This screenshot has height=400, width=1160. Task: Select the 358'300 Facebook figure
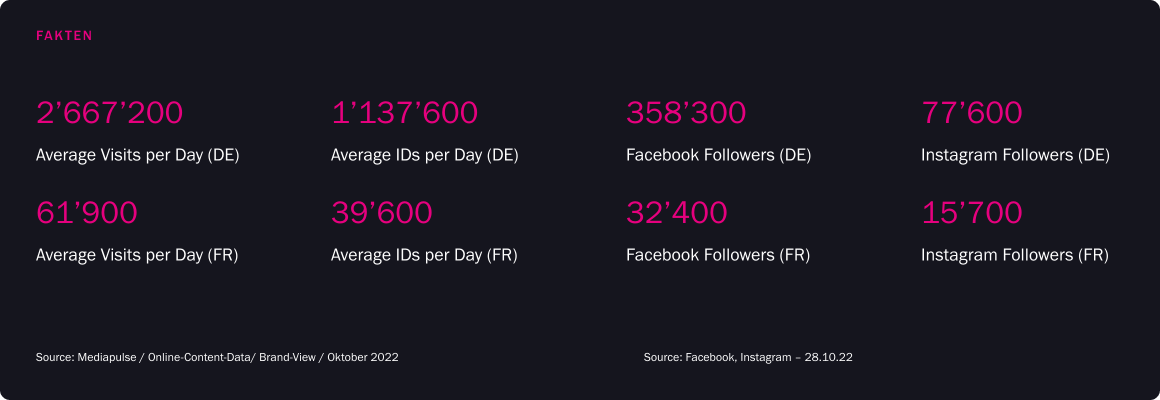pyautogui.click(x=686, y=113)
